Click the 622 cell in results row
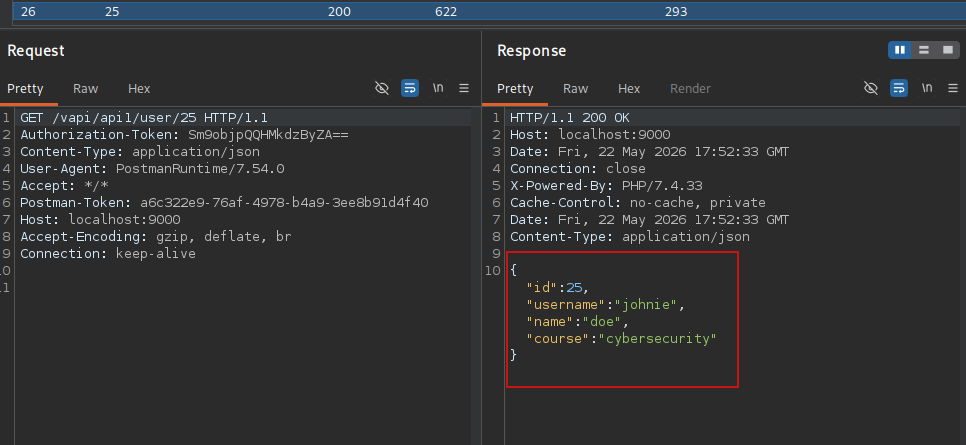 tap(446, 12)
